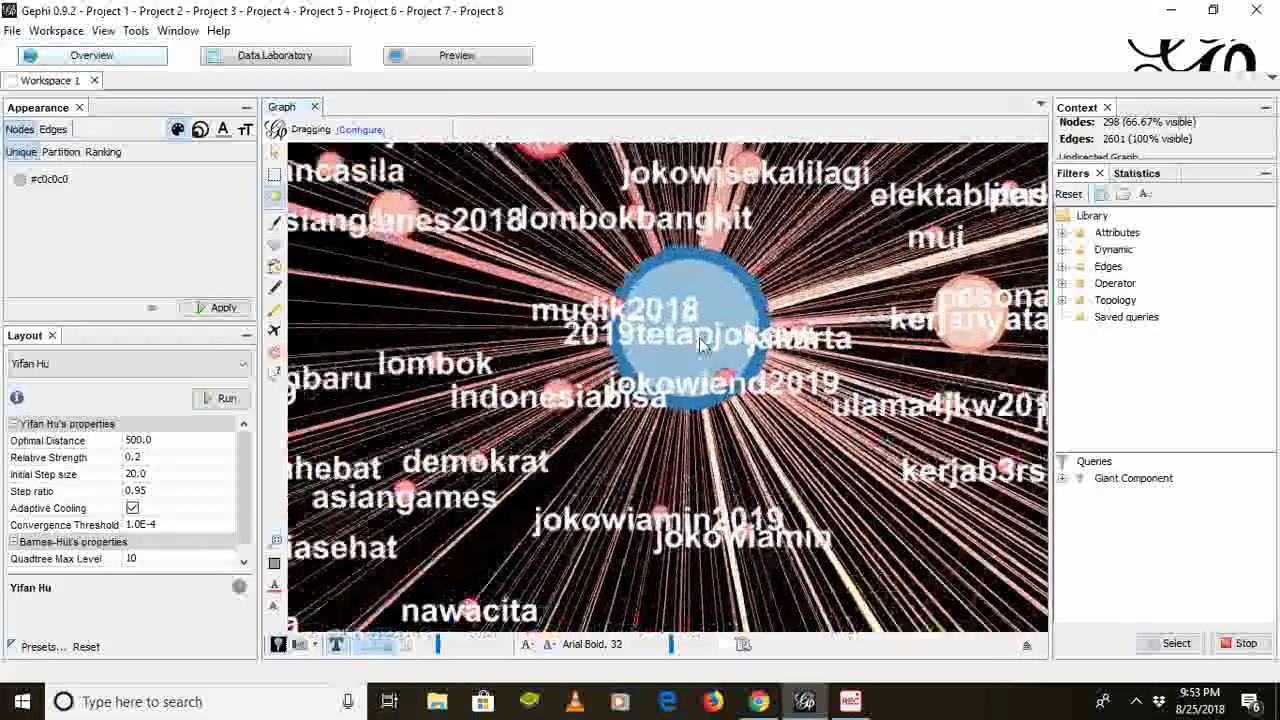Open the Tools menu
This screenshot has width=1280, height=720.
click(136, 31)
